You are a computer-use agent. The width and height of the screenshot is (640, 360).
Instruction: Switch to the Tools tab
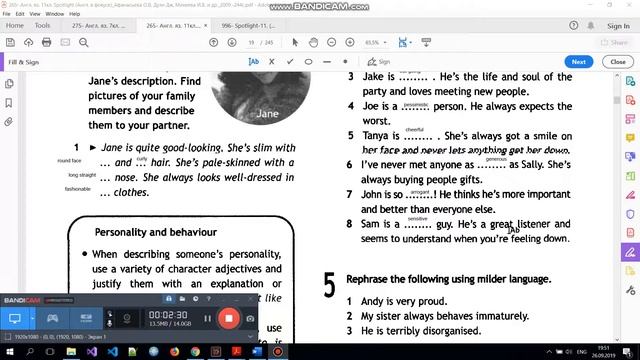(42, 25)
